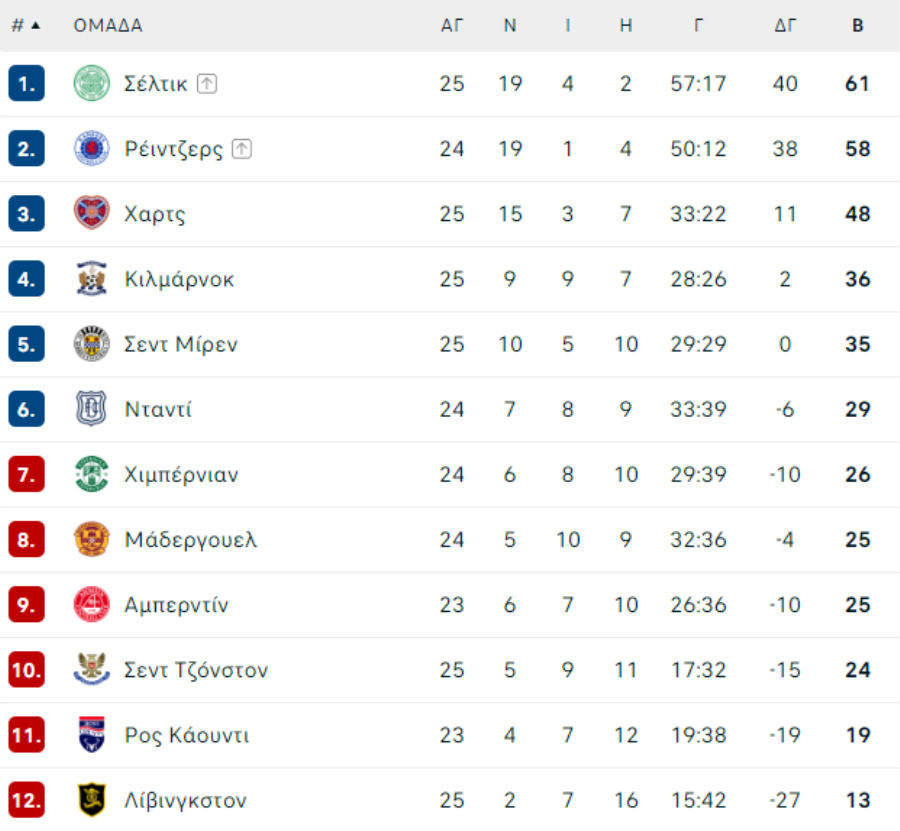Open the Hearts team crest

point(92,213)
